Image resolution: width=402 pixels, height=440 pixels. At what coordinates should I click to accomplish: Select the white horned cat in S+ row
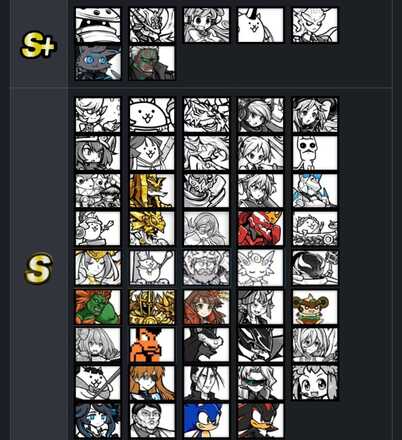pyautogui.click(x=261, y=25)
